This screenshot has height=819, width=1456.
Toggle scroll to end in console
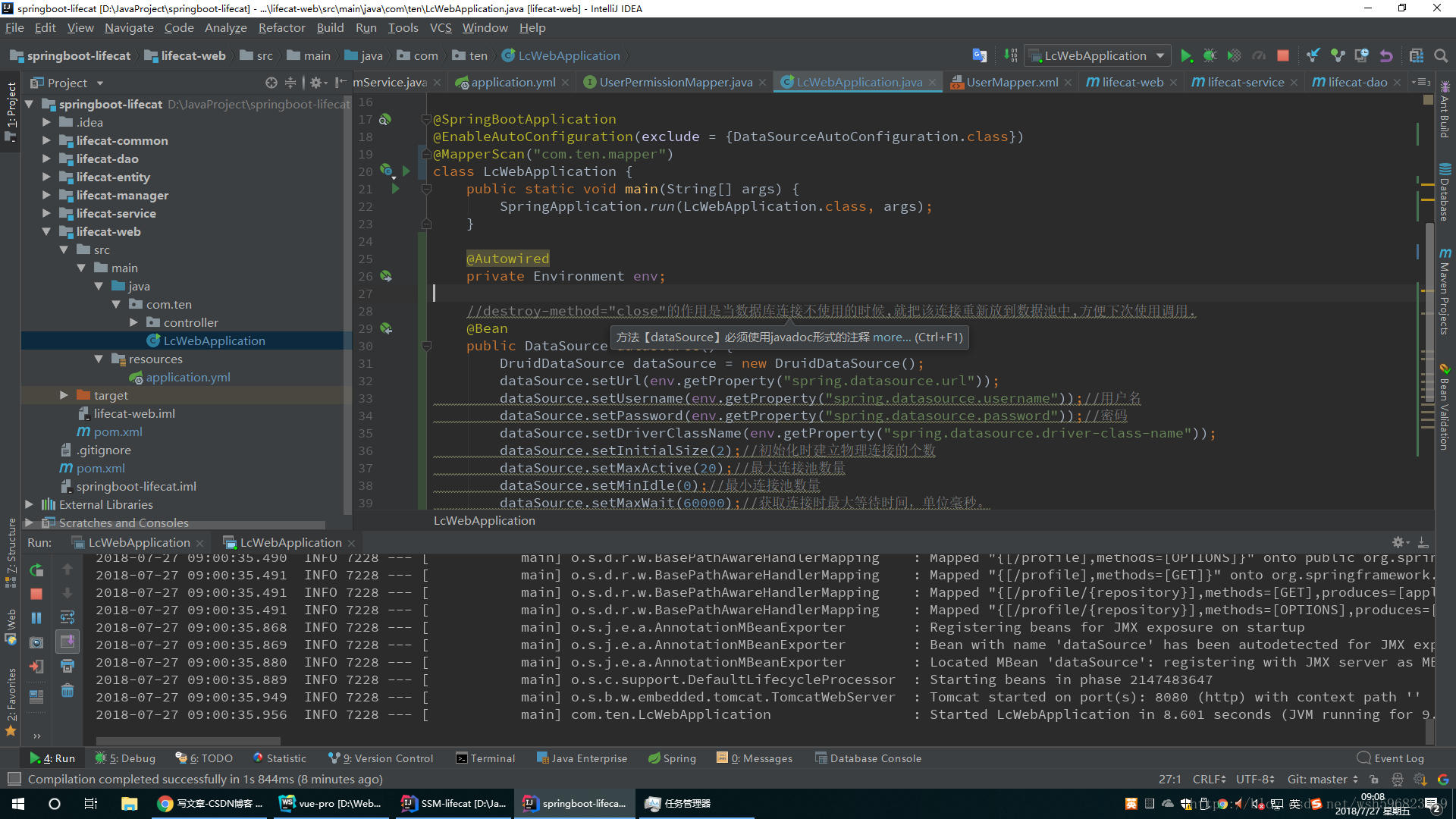point(67,642)
